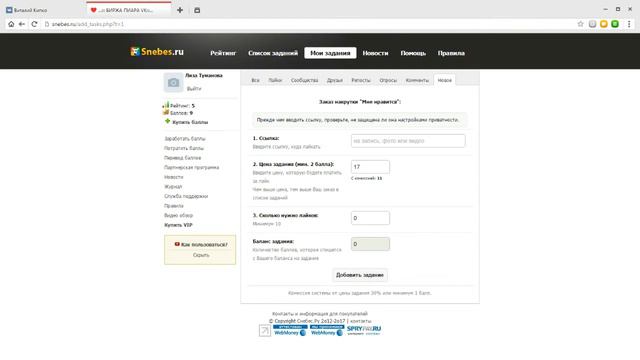Switch to the Лайки tab
This screenshot has height=360, width=640.
pos(275,80)
